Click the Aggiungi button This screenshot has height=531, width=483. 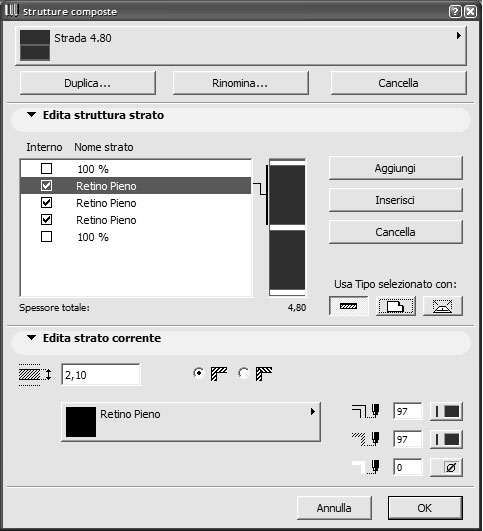[x=396, y=168]
